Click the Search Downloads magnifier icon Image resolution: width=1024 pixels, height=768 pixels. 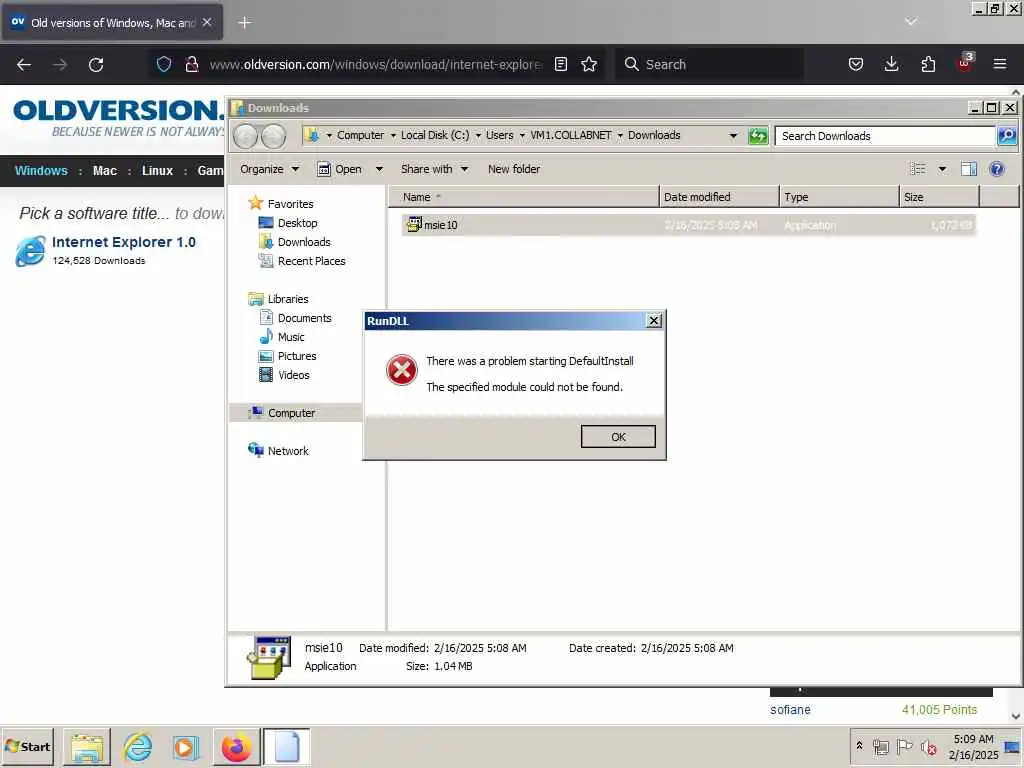tap(1006, 136)
